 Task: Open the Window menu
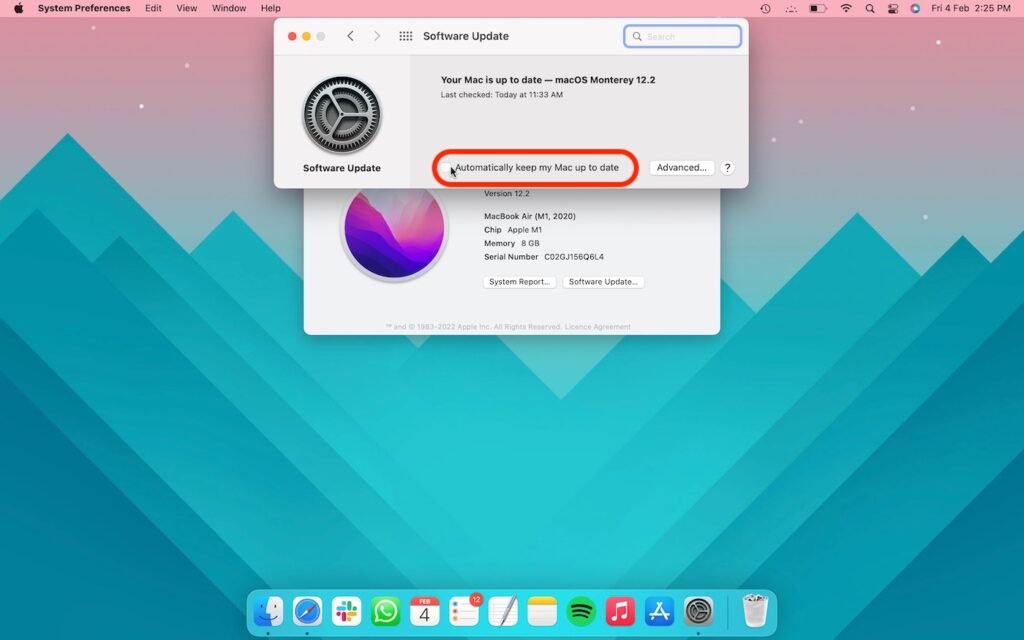228,8
